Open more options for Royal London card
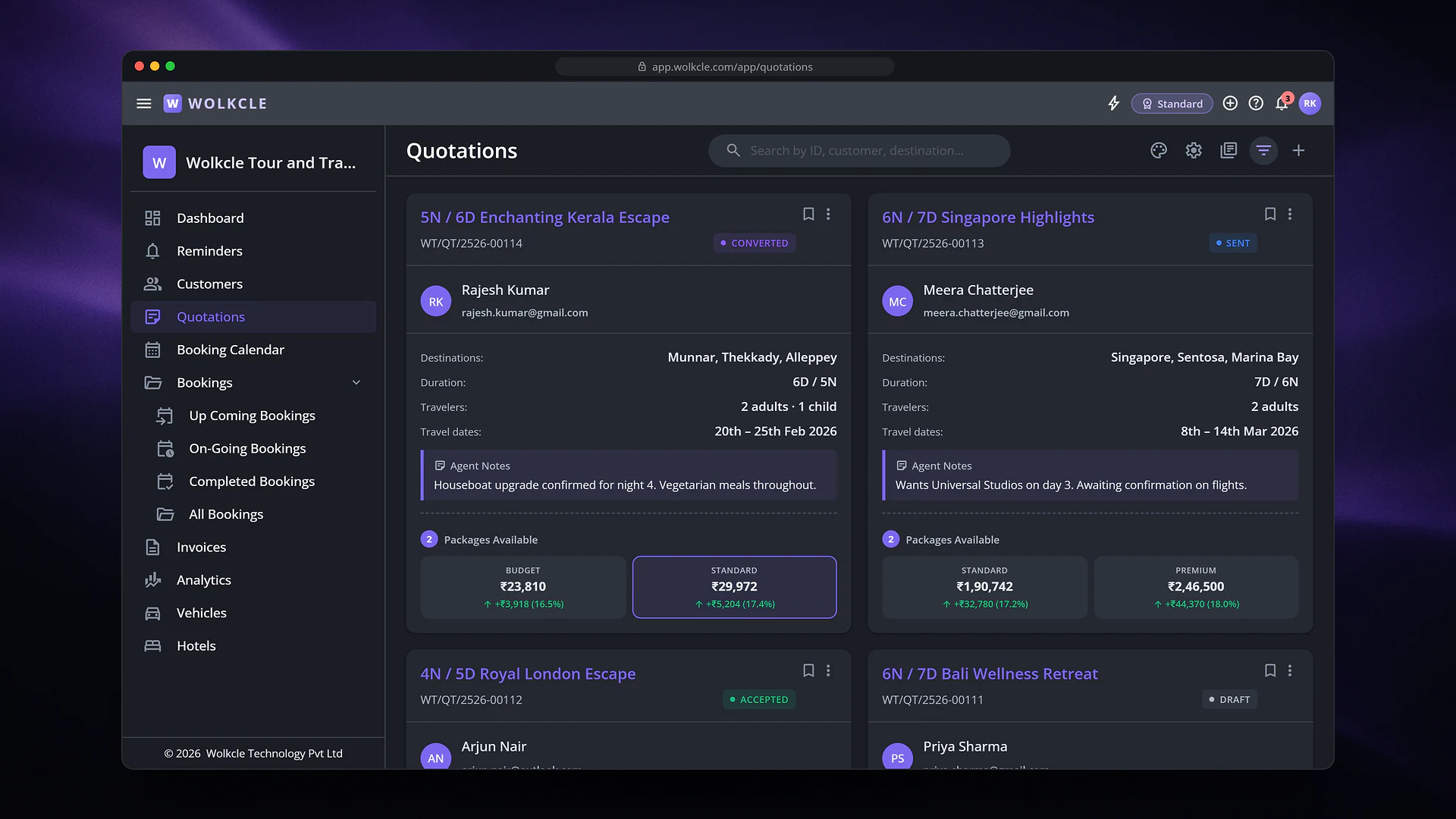This screenshot has height=819, width=1456. 828,670
